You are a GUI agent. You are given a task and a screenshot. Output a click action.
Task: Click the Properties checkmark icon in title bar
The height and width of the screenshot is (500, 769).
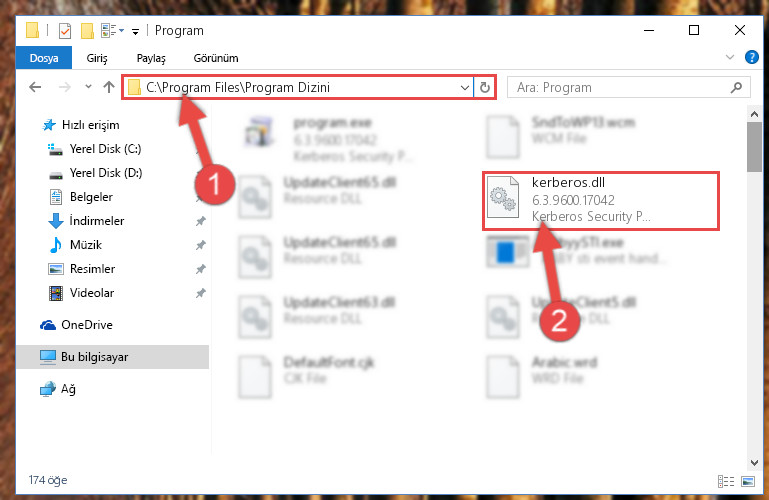click(65, 31)
